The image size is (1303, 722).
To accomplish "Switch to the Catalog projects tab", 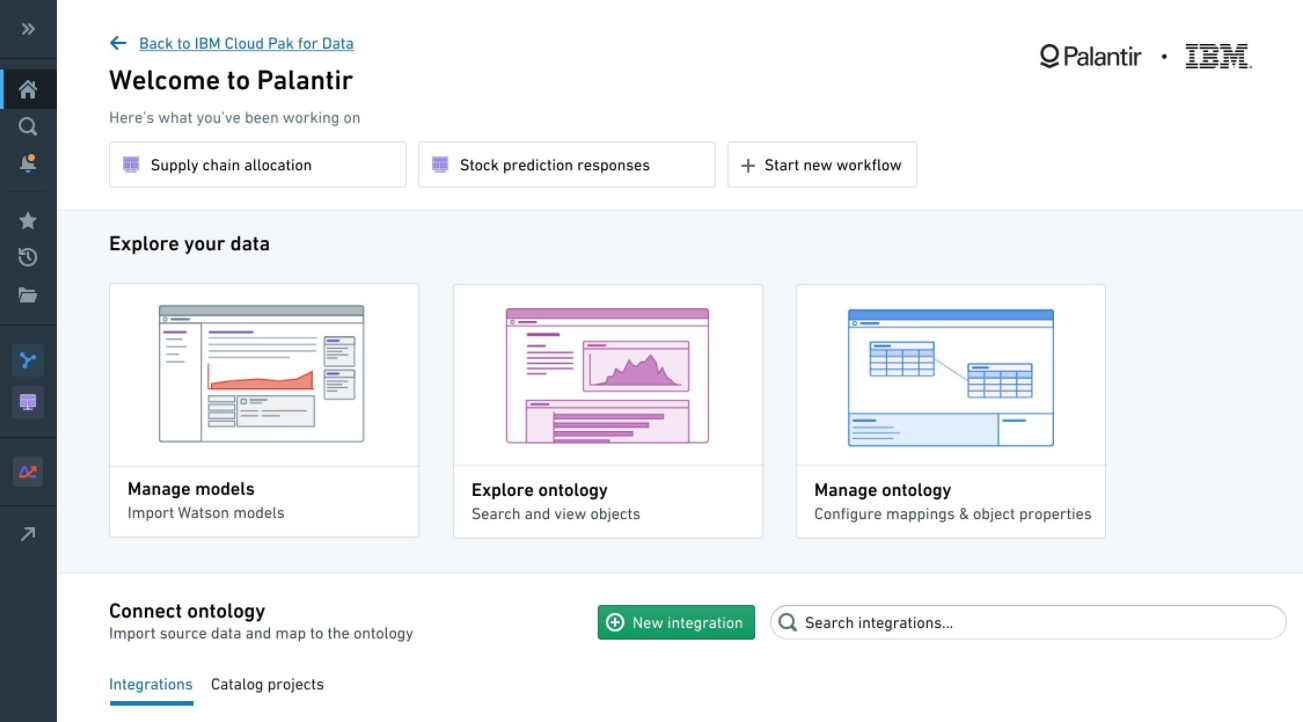I will [267, 685].
